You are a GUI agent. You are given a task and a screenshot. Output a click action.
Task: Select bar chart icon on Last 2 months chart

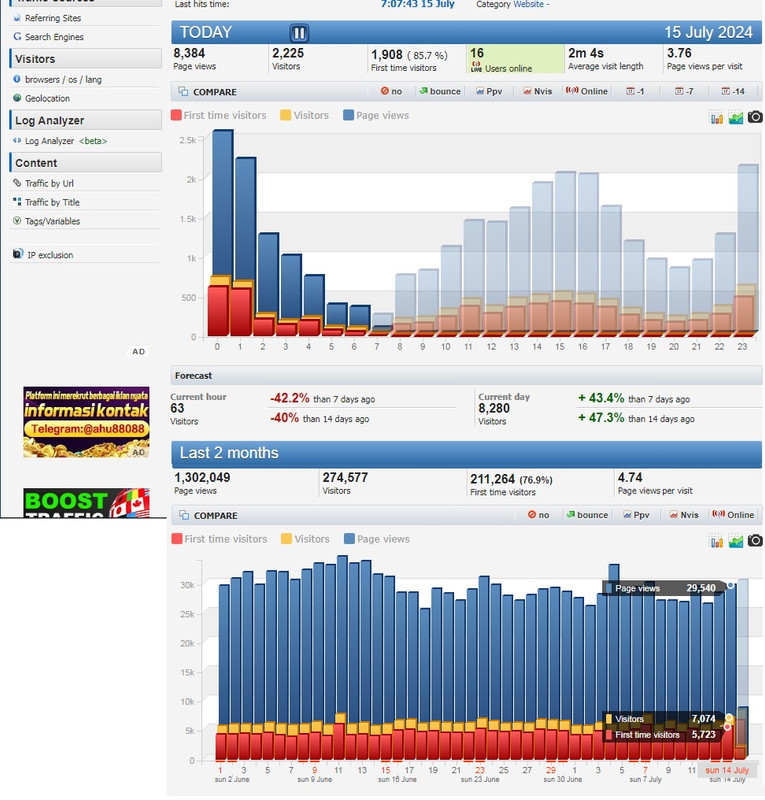click(717, 541)
